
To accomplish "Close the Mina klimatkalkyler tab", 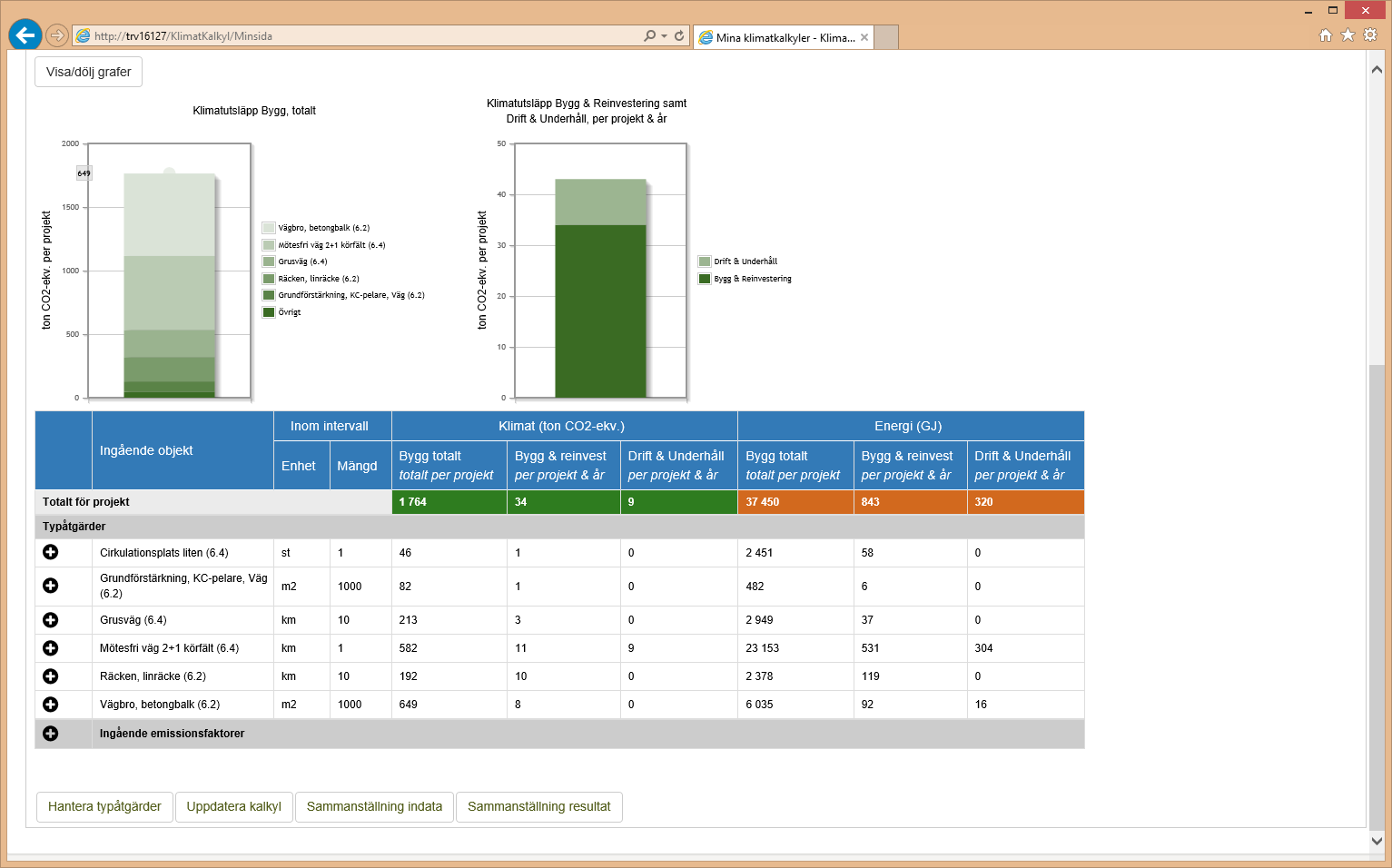I will pos(864,37).
